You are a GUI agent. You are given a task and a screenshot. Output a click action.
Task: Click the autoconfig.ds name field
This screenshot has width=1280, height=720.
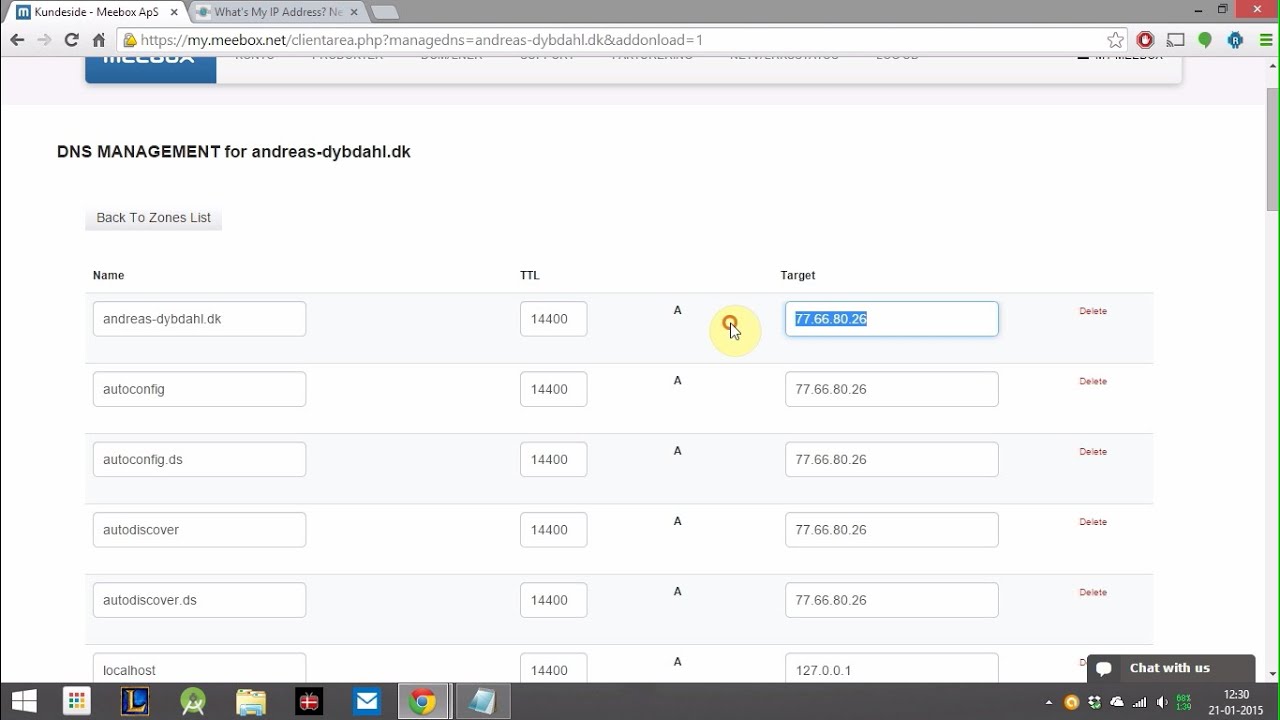coord(199,460)
